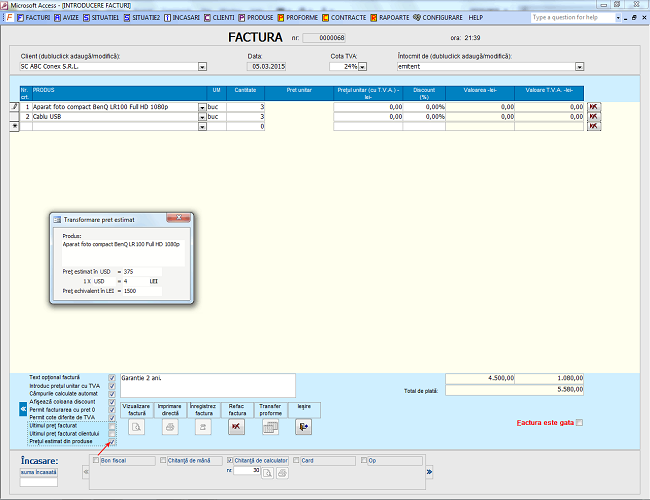Open product dropdown for Cablu USB row

point(202,117)
